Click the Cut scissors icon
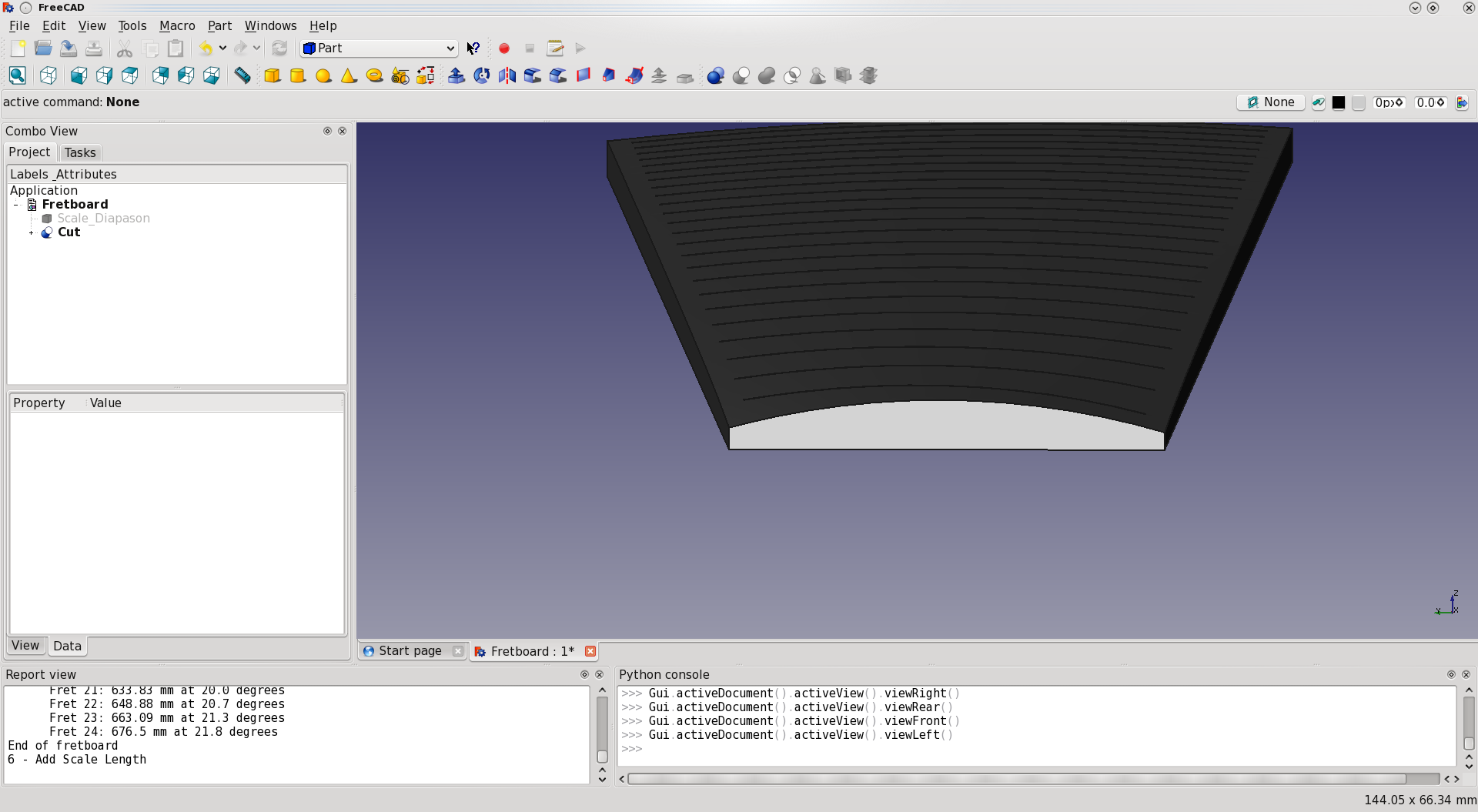This screenshot has width=1478, height=812. 125,48
